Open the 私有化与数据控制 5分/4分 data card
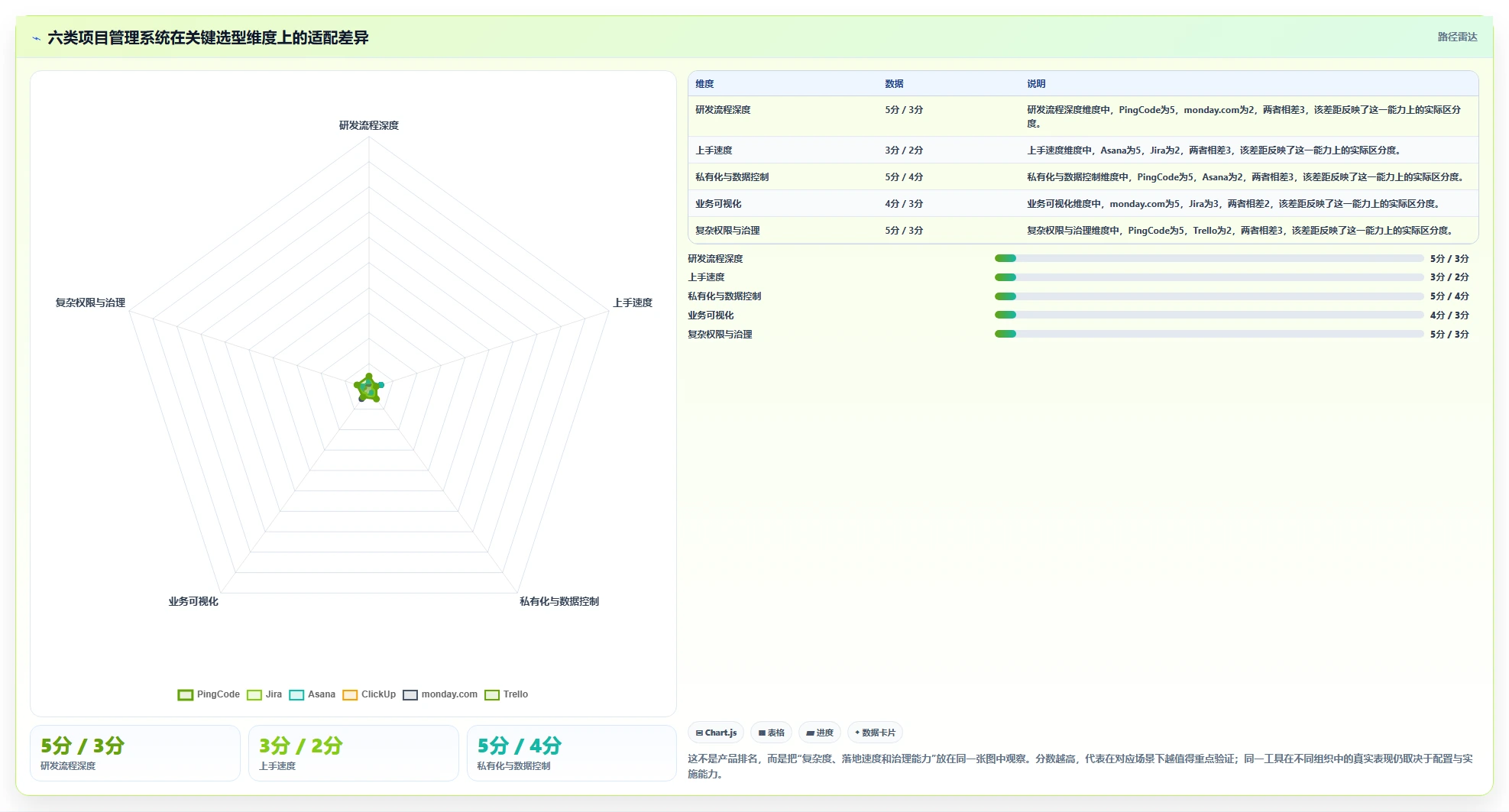The image size is (1509, 812). (572, 753)
